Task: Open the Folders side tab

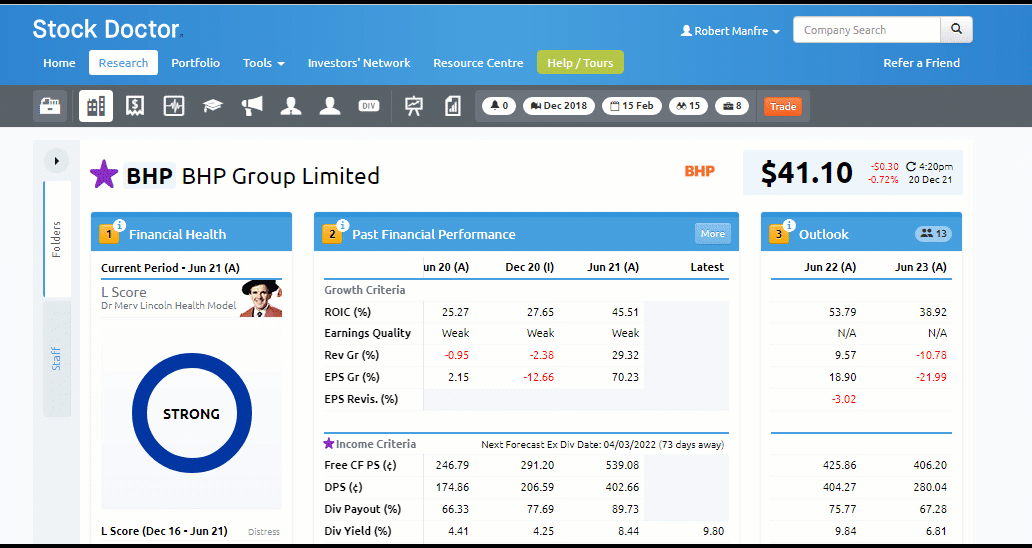Action: click(57, 239)
